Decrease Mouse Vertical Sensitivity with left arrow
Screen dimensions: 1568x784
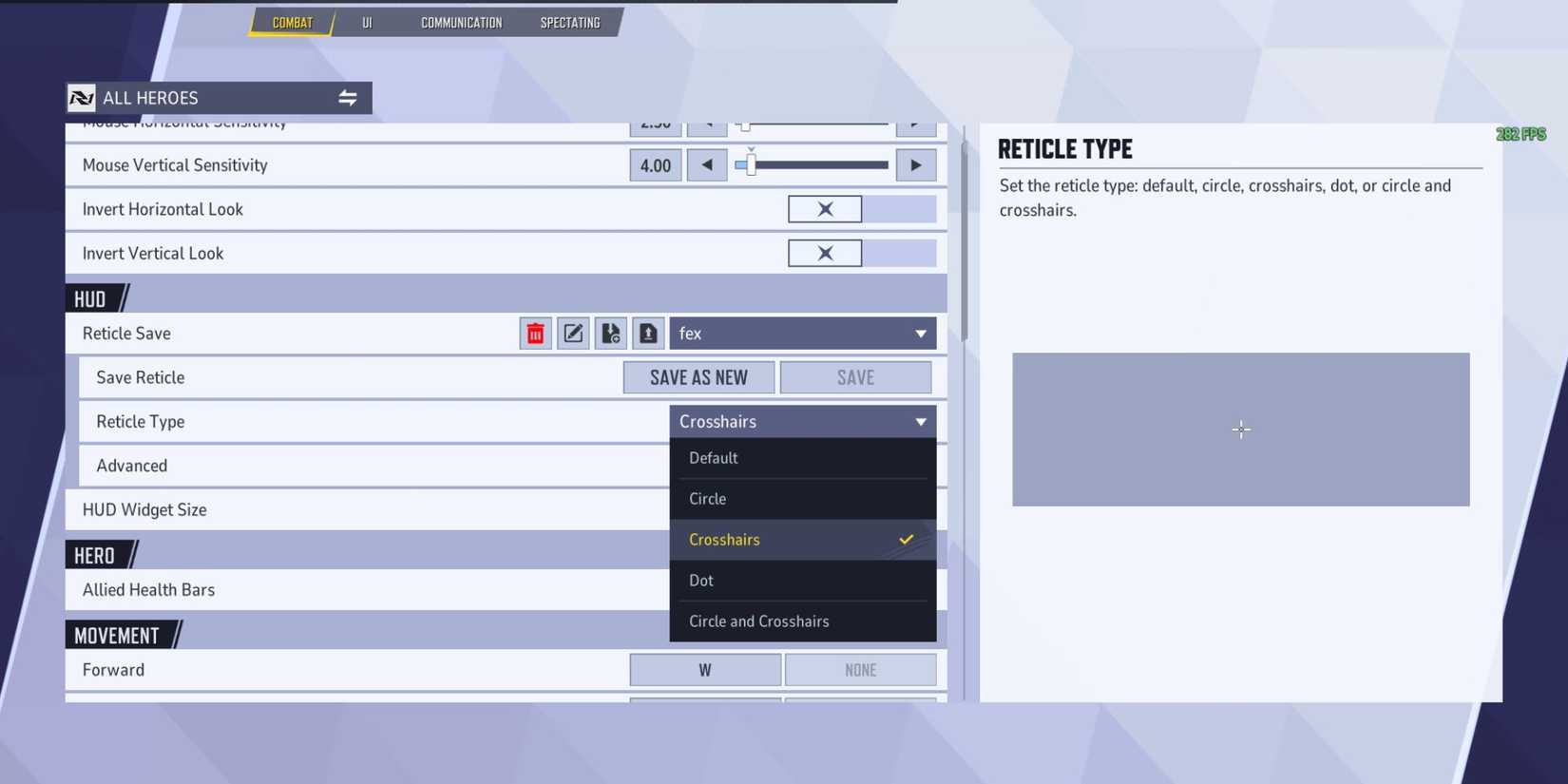[x=707, y=165]
